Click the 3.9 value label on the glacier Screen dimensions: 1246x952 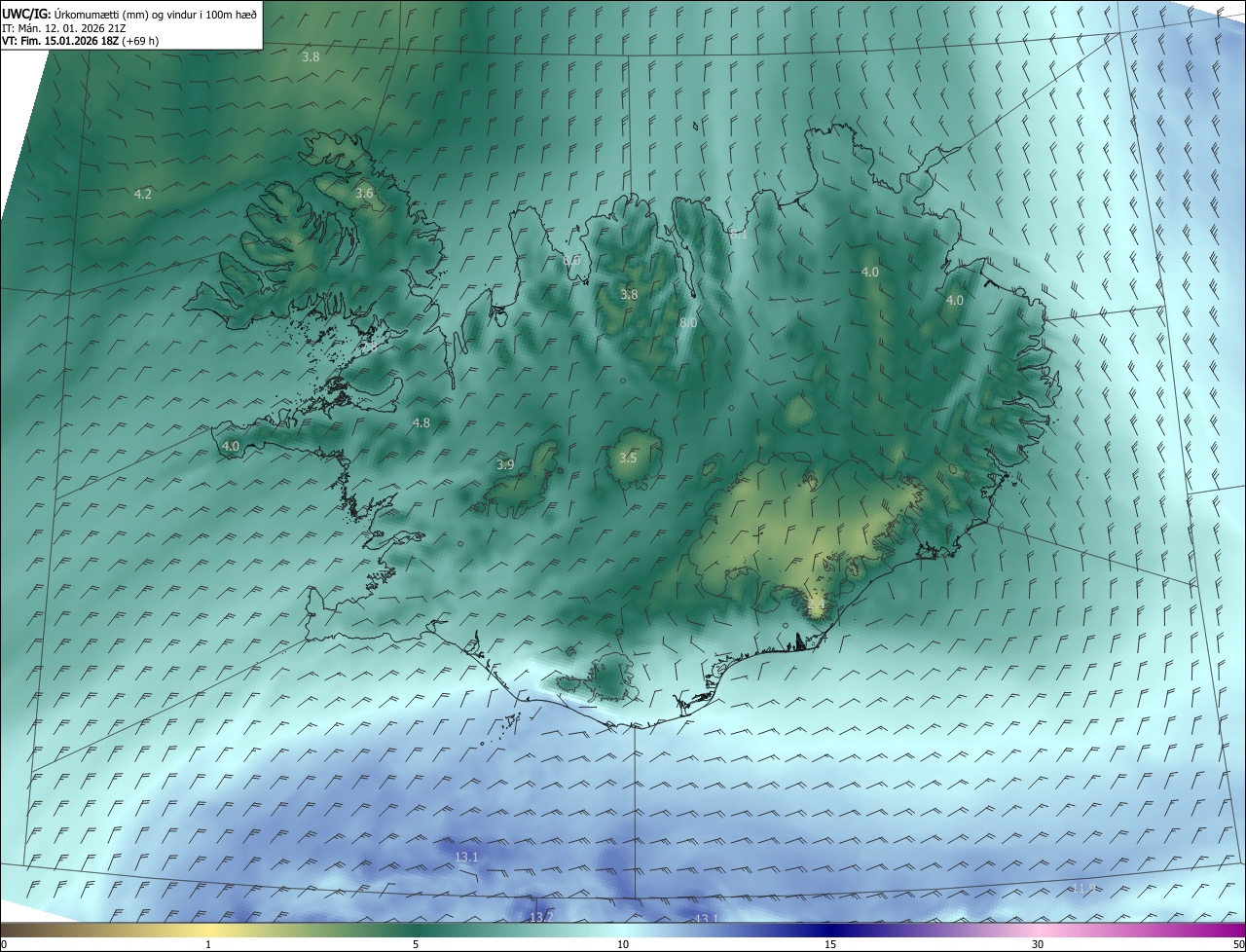(x=505, y=465)
